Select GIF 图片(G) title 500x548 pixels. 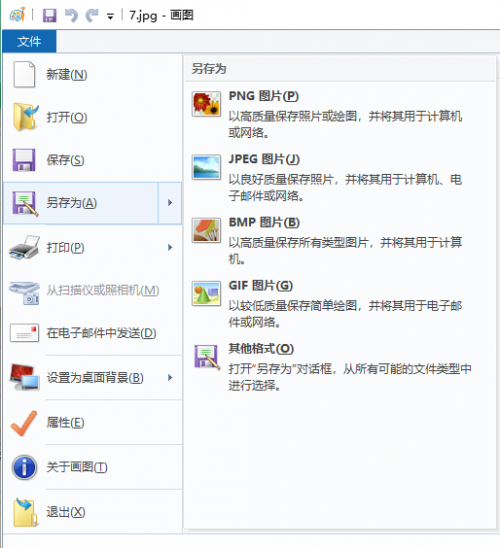[261, 286]
